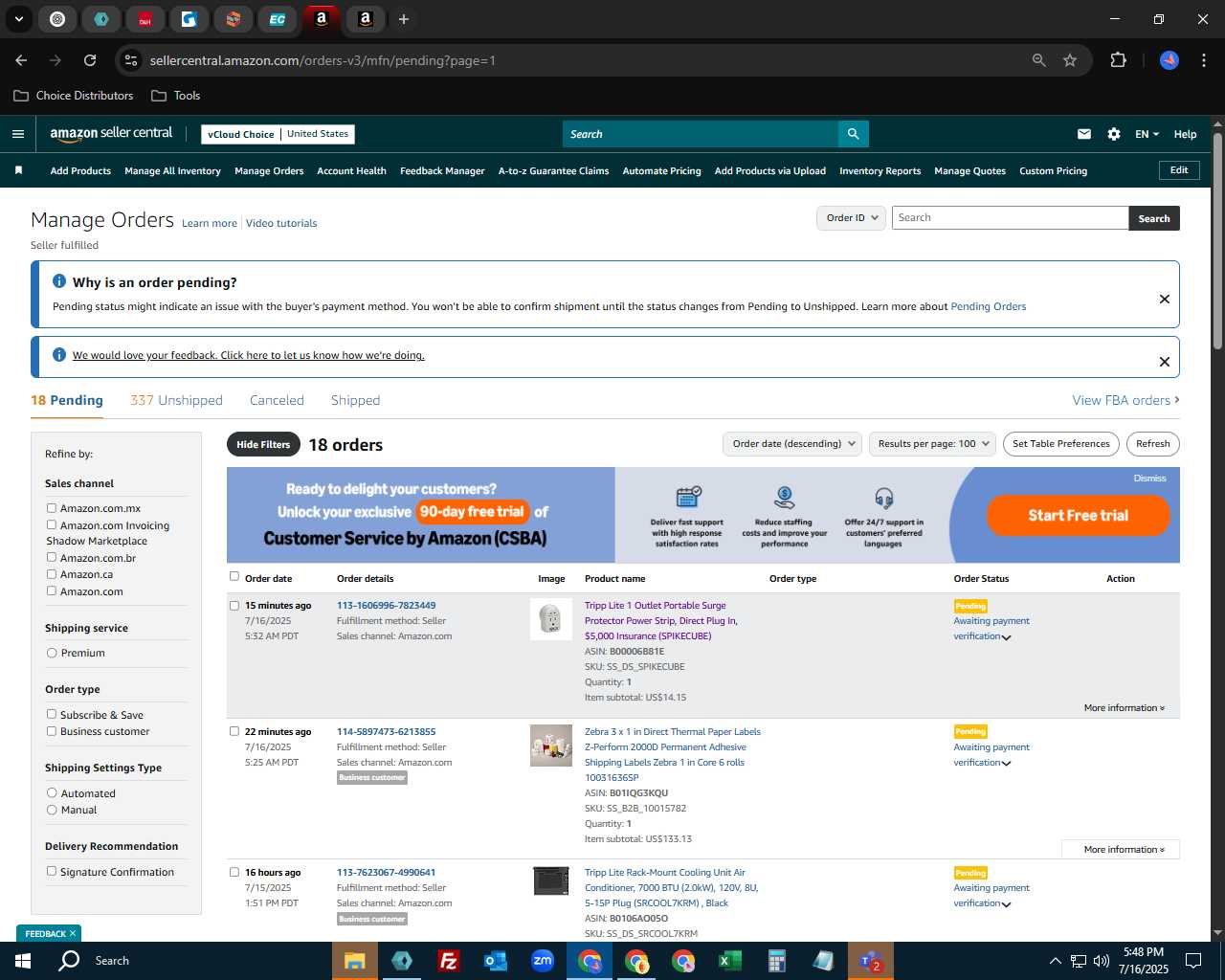
Task: Switch to the 337 Unshipped tab
Action: (176, 400)
